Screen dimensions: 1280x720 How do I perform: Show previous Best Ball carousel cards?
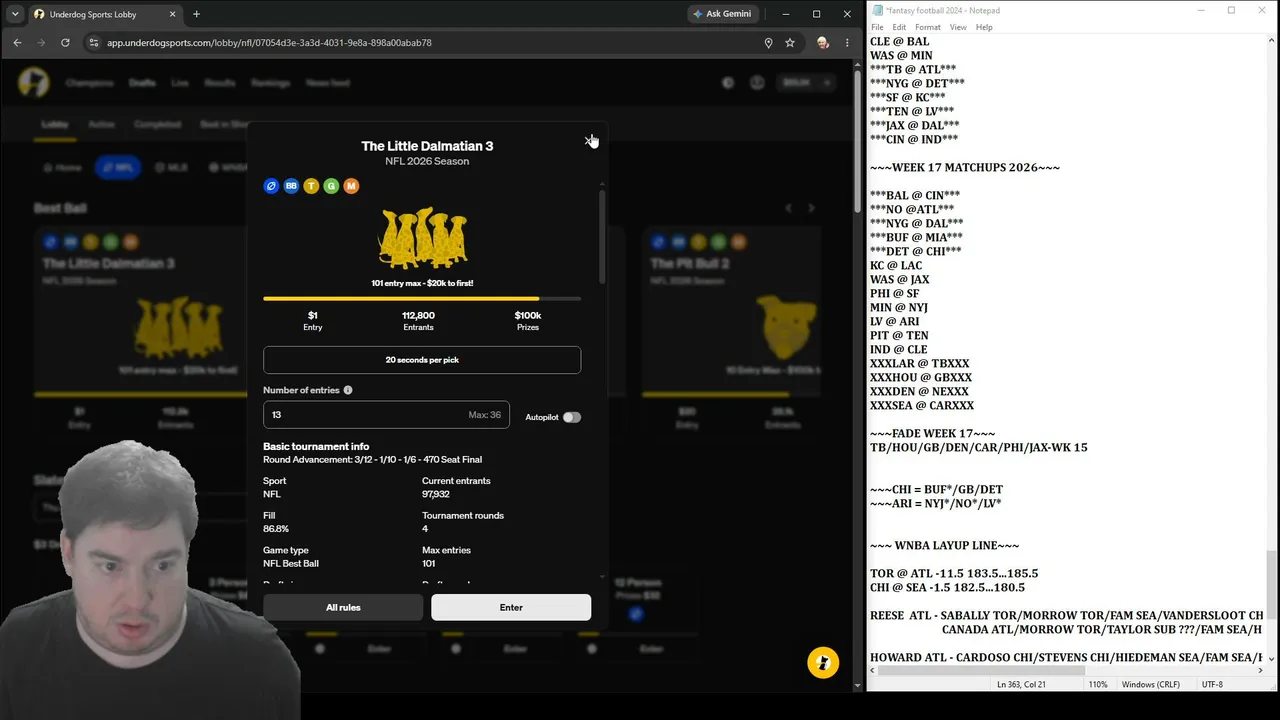click(788, 208)
